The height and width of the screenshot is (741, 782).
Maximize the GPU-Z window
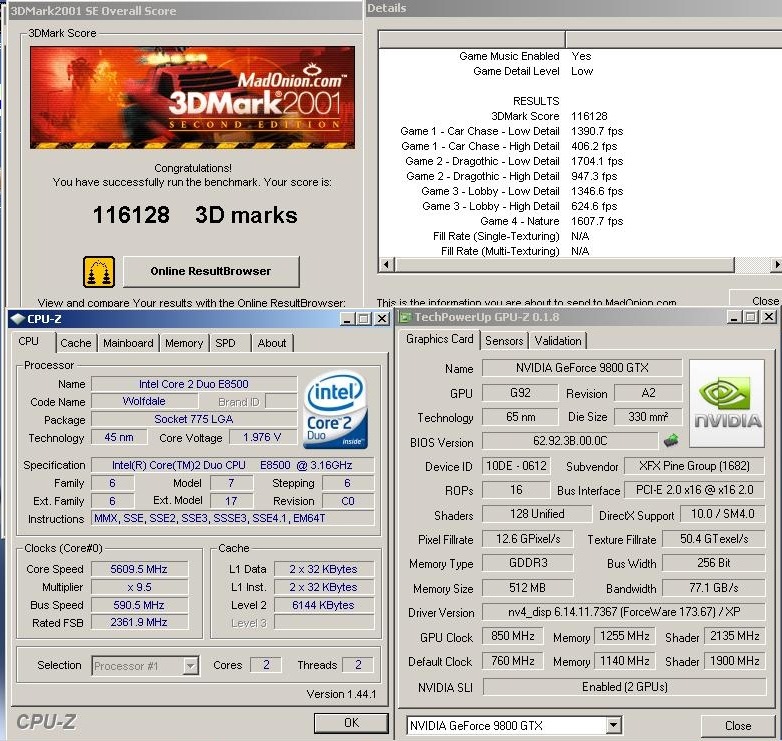coord(750,317)
